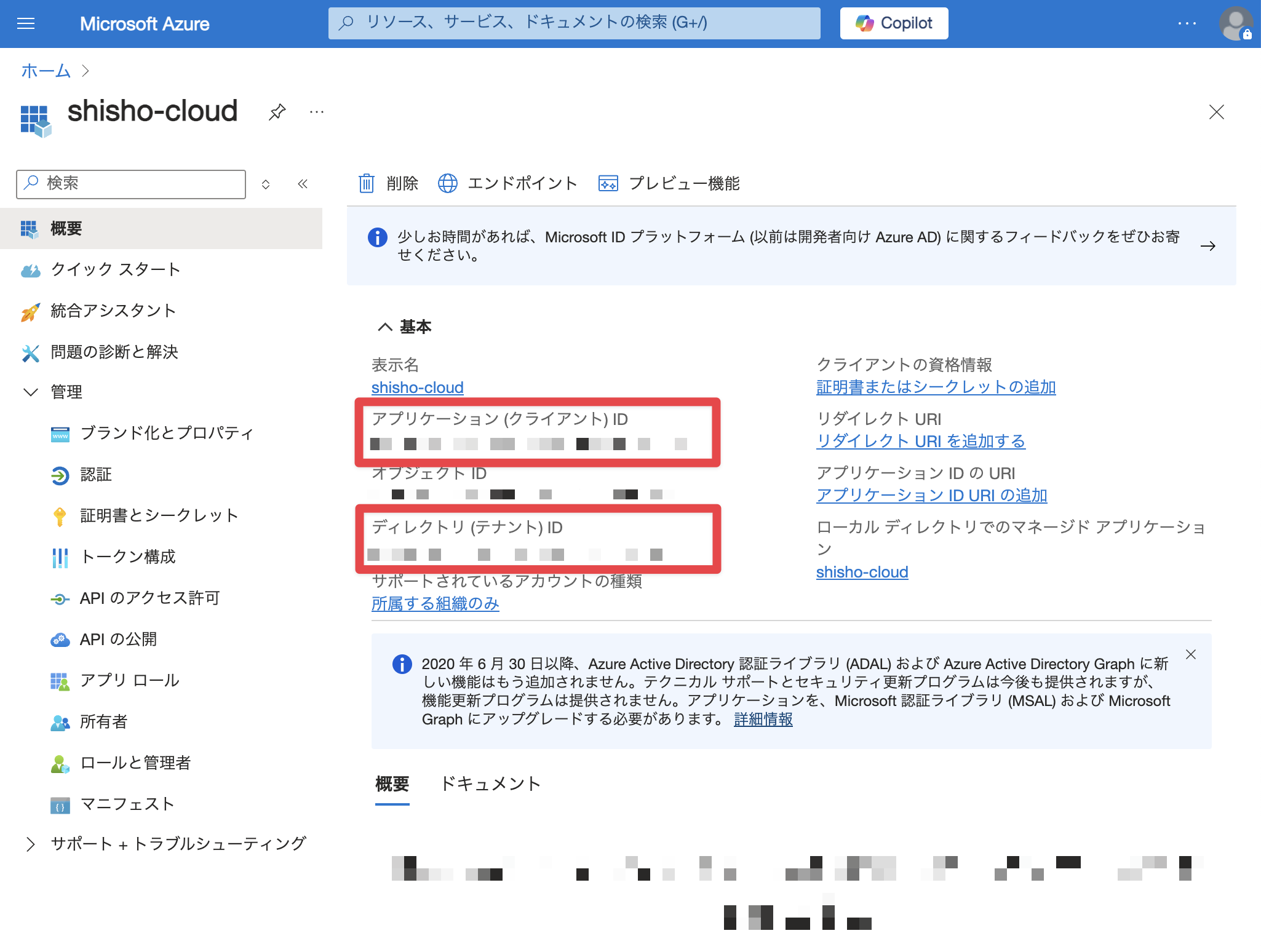Open managed application shisho-cloud link
Viewport: 1261px width, 952px height.
tap(862, 572)
